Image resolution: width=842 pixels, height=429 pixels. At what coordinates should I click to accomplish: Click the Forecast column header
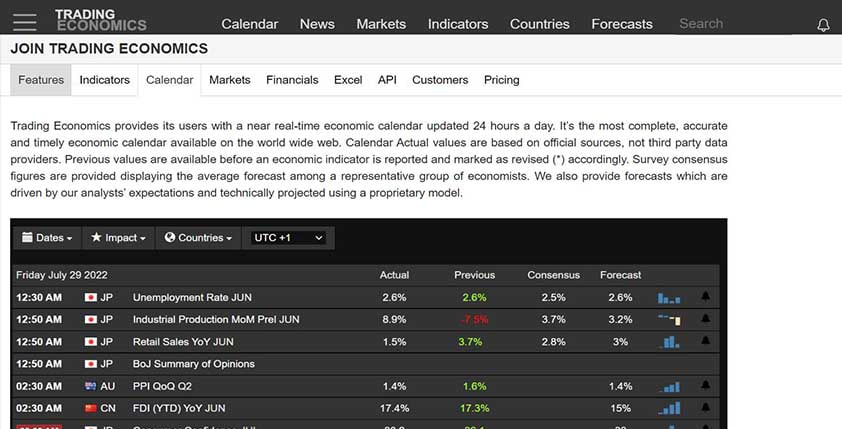(x=621, y=275)
